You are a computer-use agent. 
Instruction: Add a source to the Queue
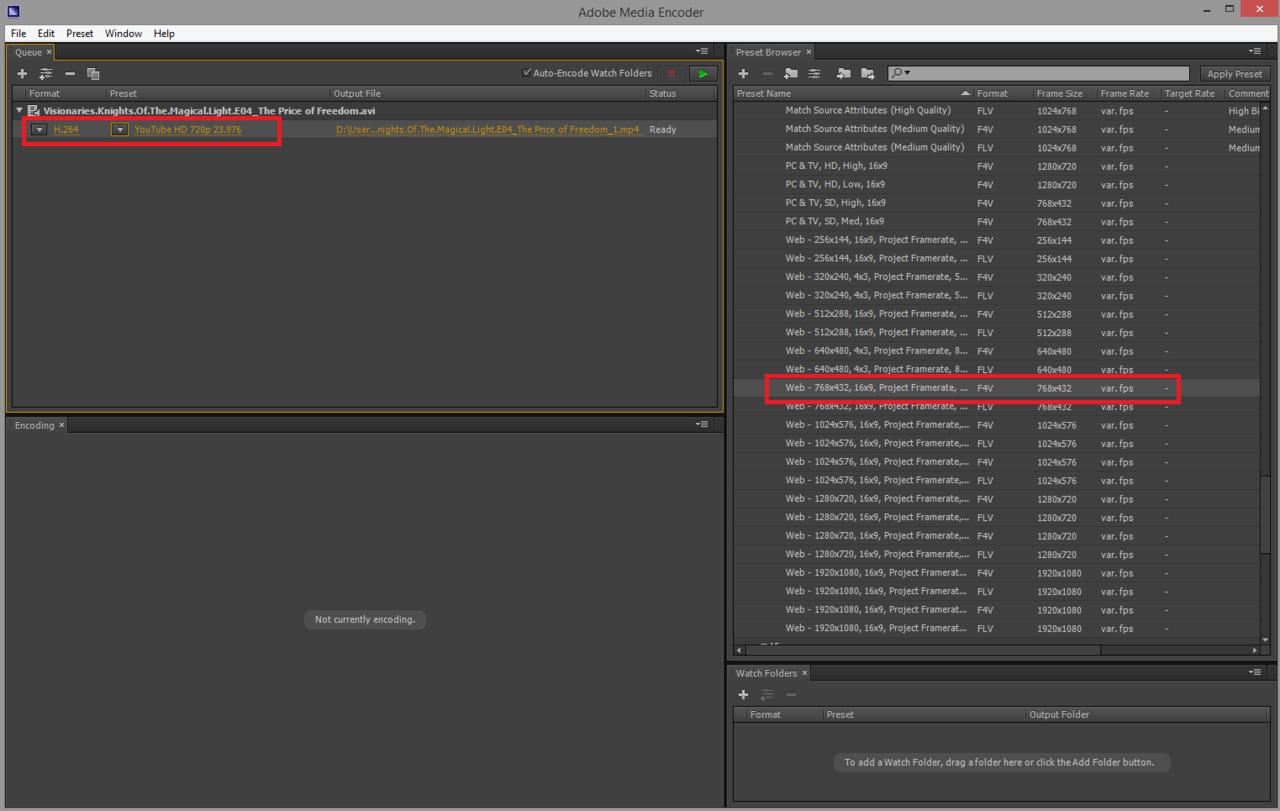pyautogui.click(x=22, y=74)
